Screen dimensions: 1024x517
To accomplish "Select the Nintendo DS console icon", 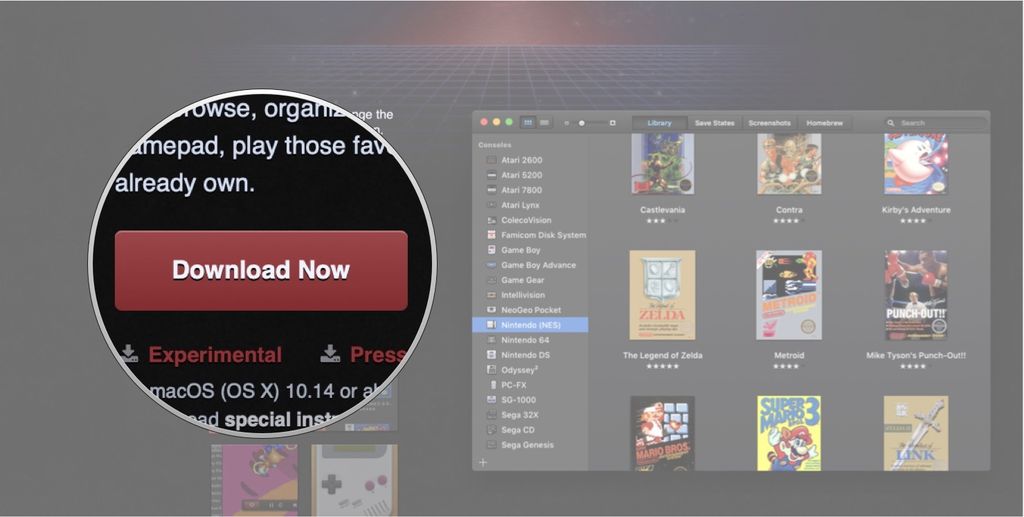I will point(492,355).
